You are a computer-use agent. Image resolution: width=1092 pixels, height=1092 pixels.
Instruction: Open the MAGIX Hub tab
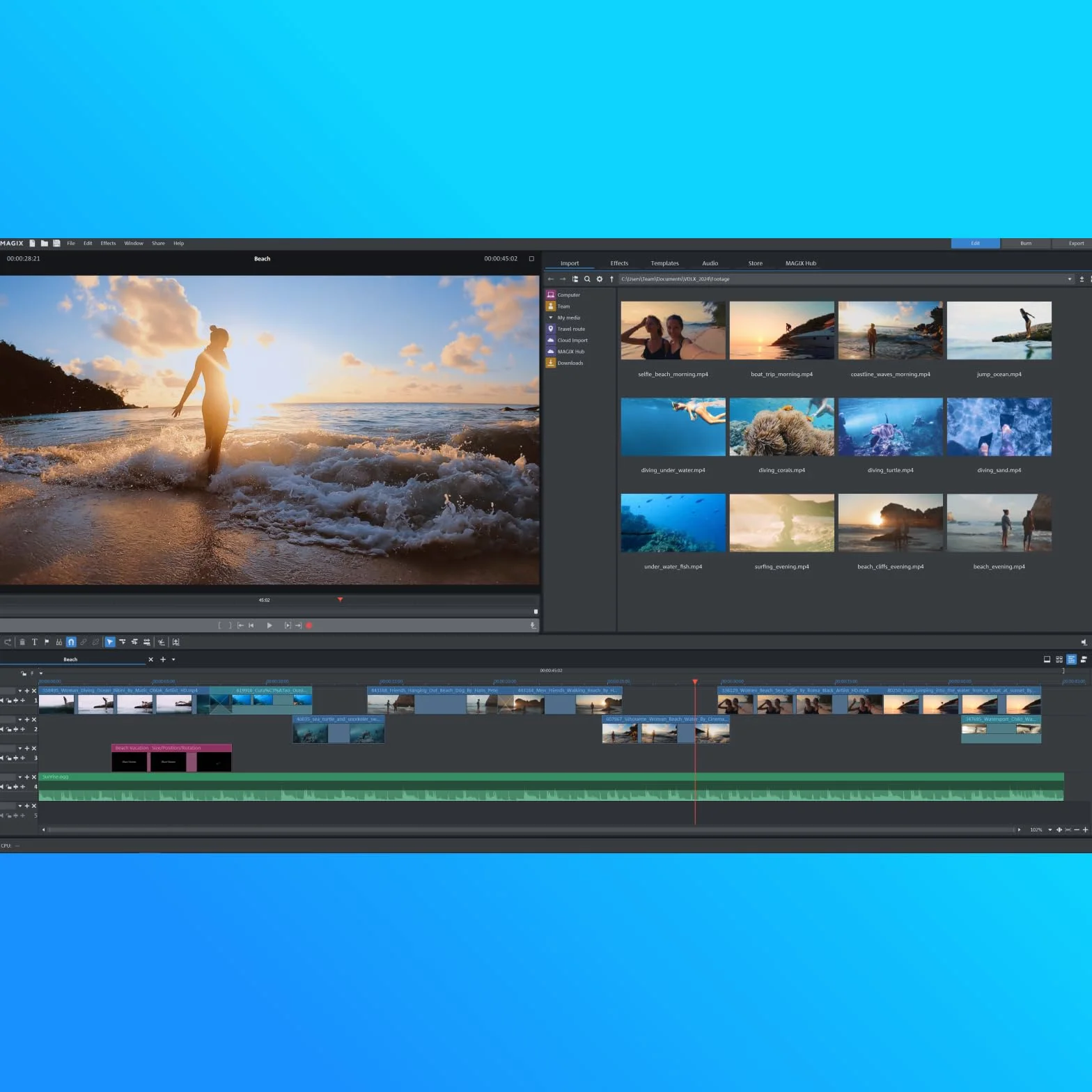pos(800,263)
